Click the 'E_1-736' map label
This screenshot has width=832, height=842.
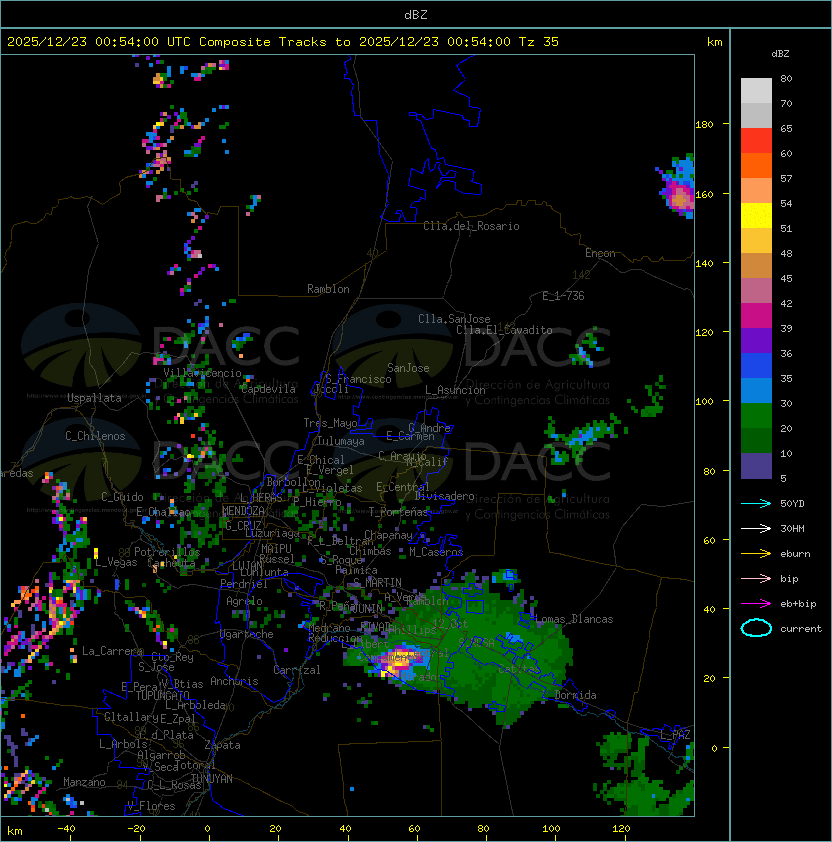(x=563, y=296)
